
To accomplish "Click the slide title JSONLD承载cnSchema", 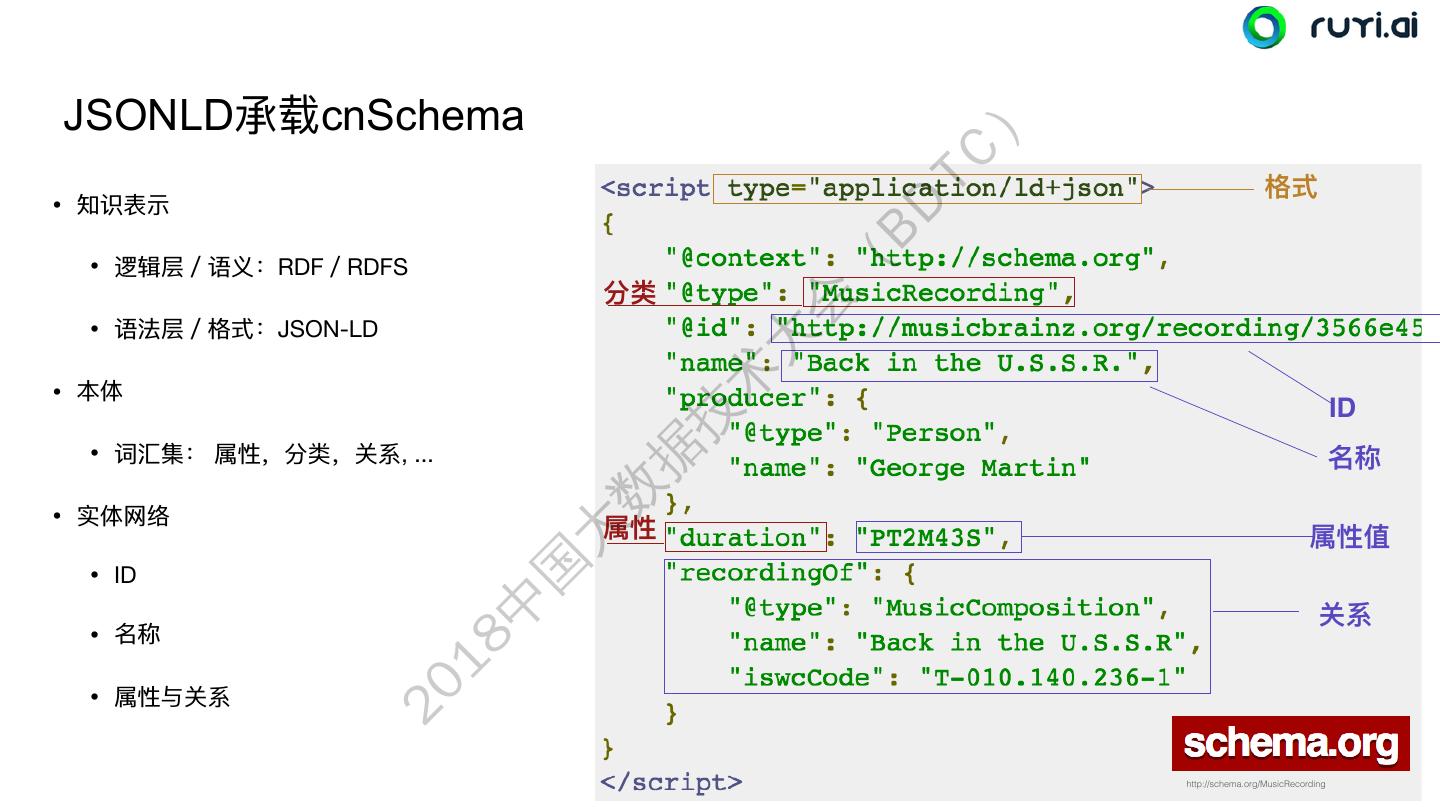I will click(x=293, y=116).
